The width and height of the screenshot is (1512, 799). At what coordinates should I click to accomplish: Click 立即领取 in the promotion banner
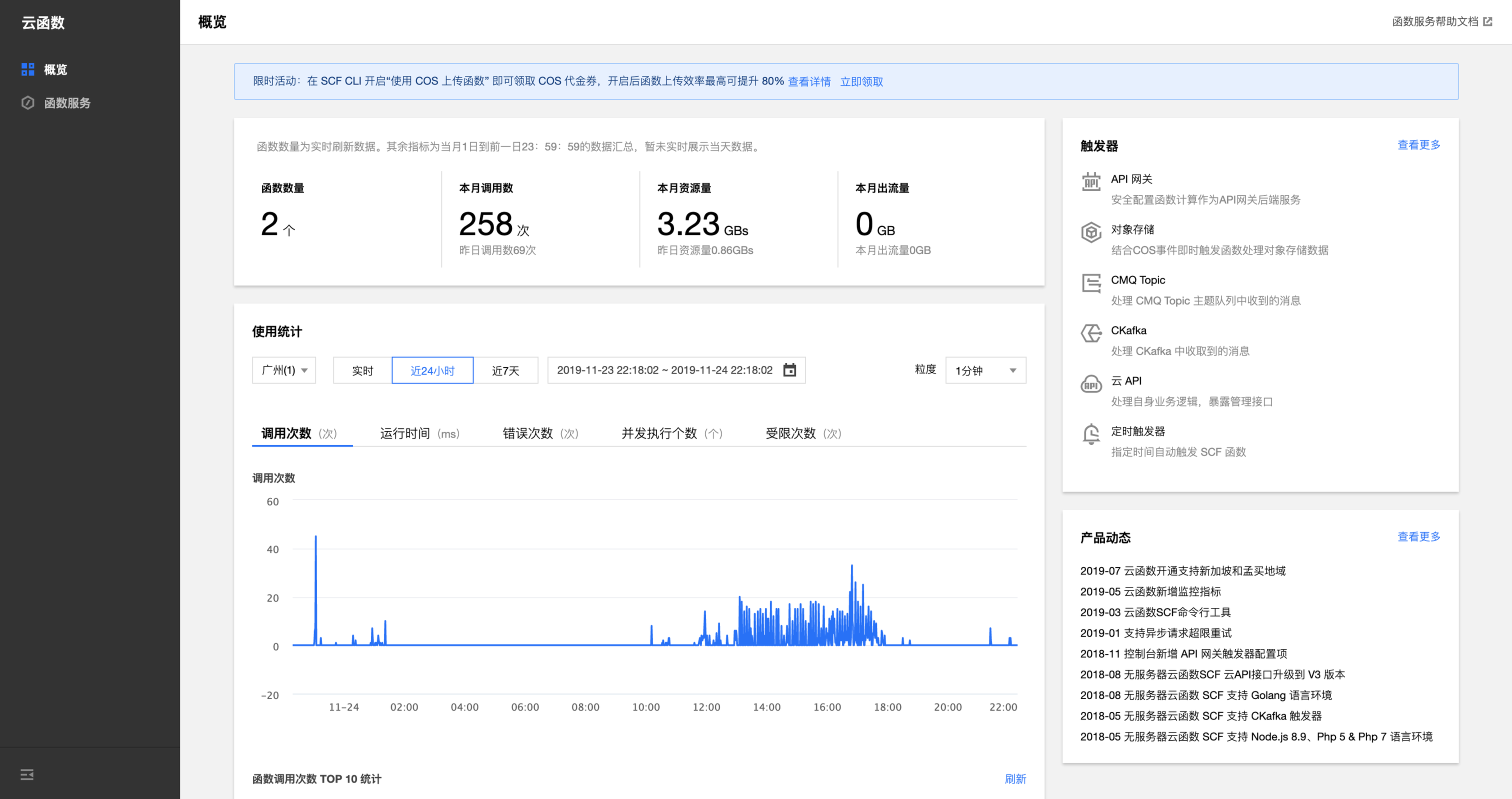861,81
